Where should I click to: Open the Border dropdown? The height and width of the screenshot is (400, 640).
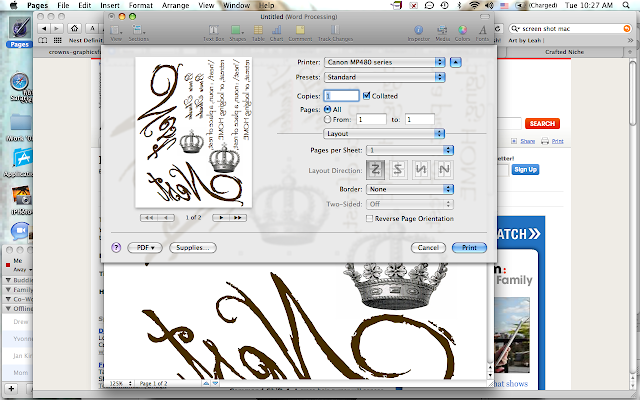coord(410,189)
